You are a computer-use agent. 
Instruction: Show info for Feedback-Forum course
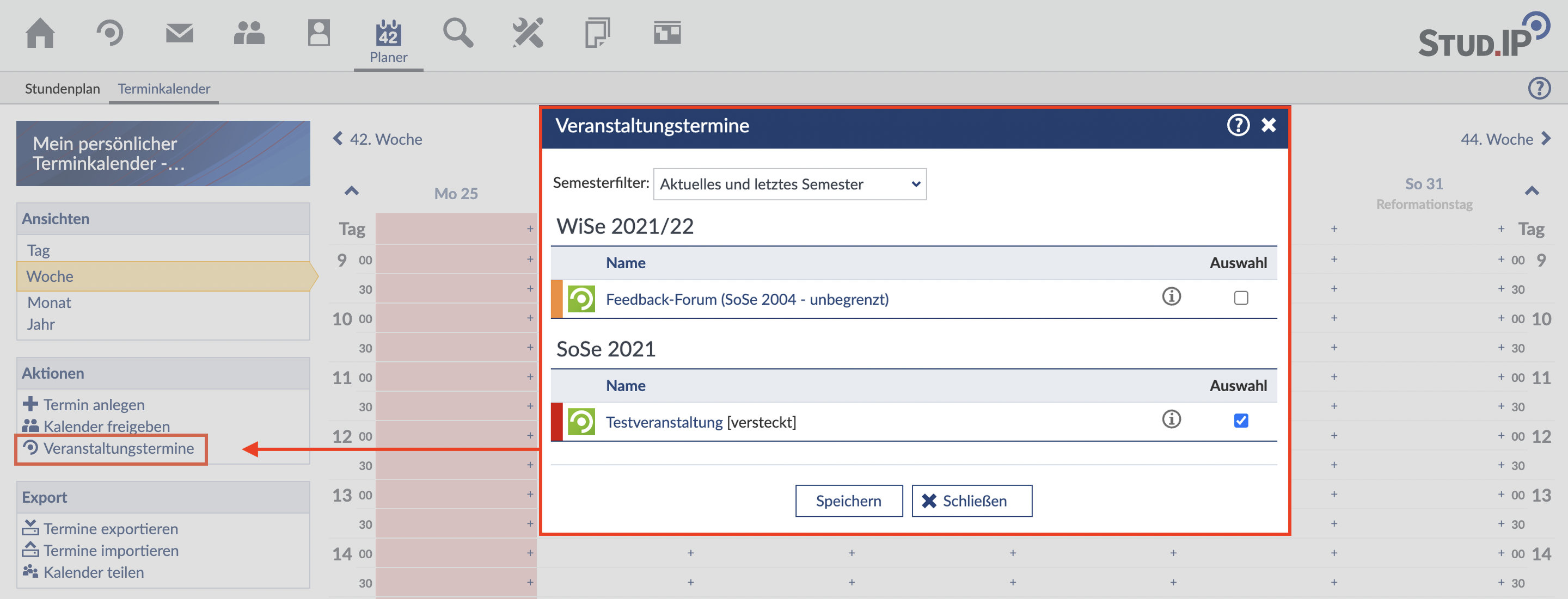[x=1171, y=297]
